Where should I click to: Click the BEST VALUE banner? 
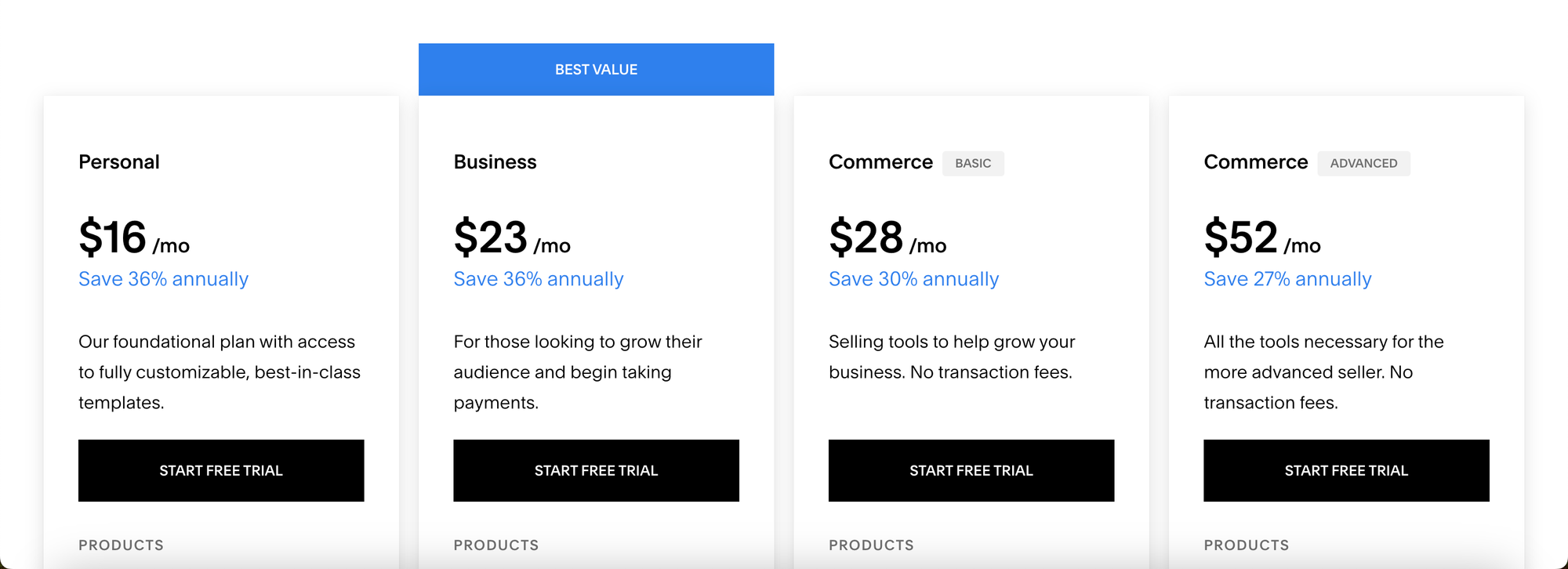[596, 69]
